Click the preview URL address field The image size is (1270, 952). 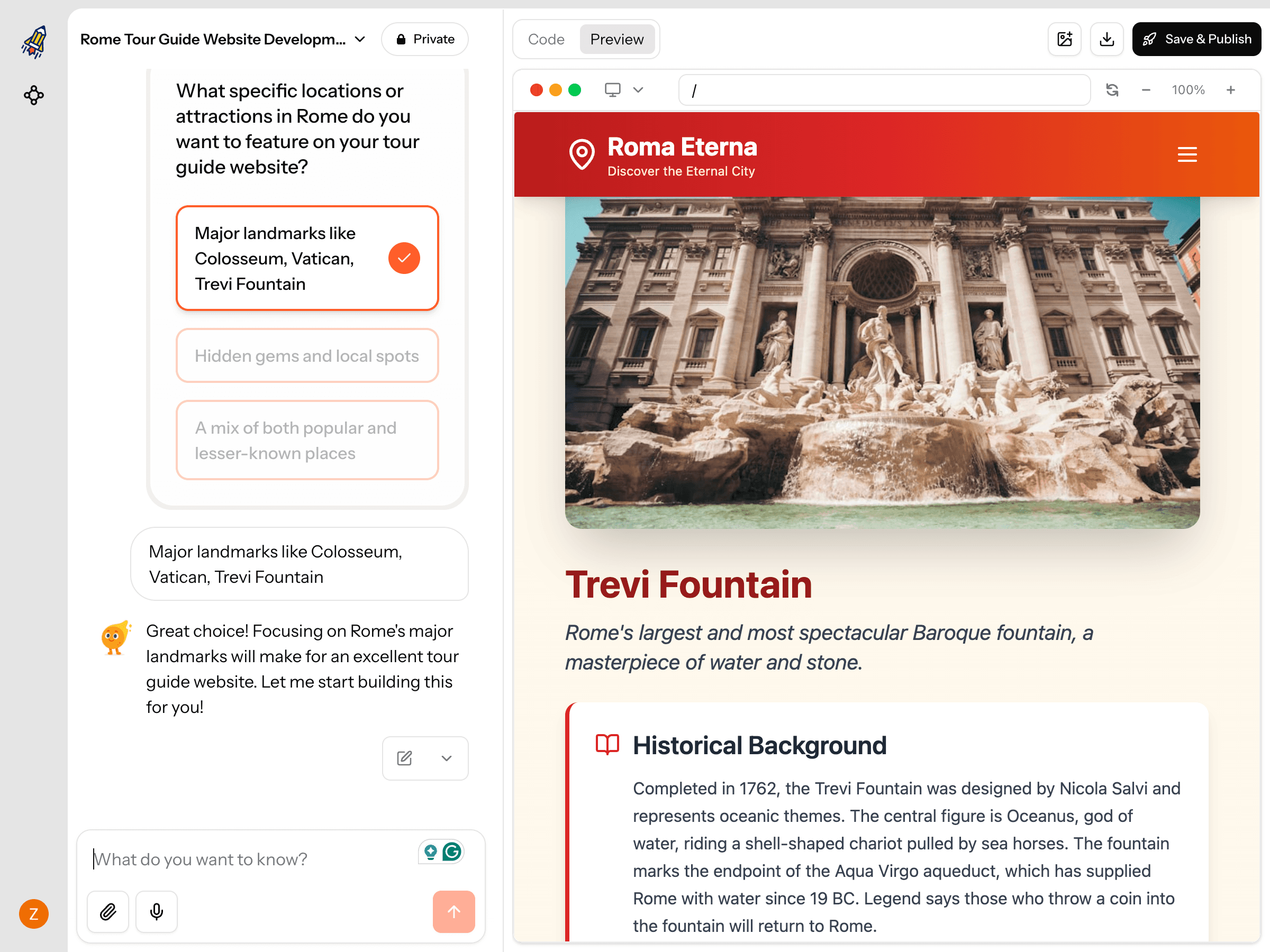pyautogui.click(x=884, y=89)
